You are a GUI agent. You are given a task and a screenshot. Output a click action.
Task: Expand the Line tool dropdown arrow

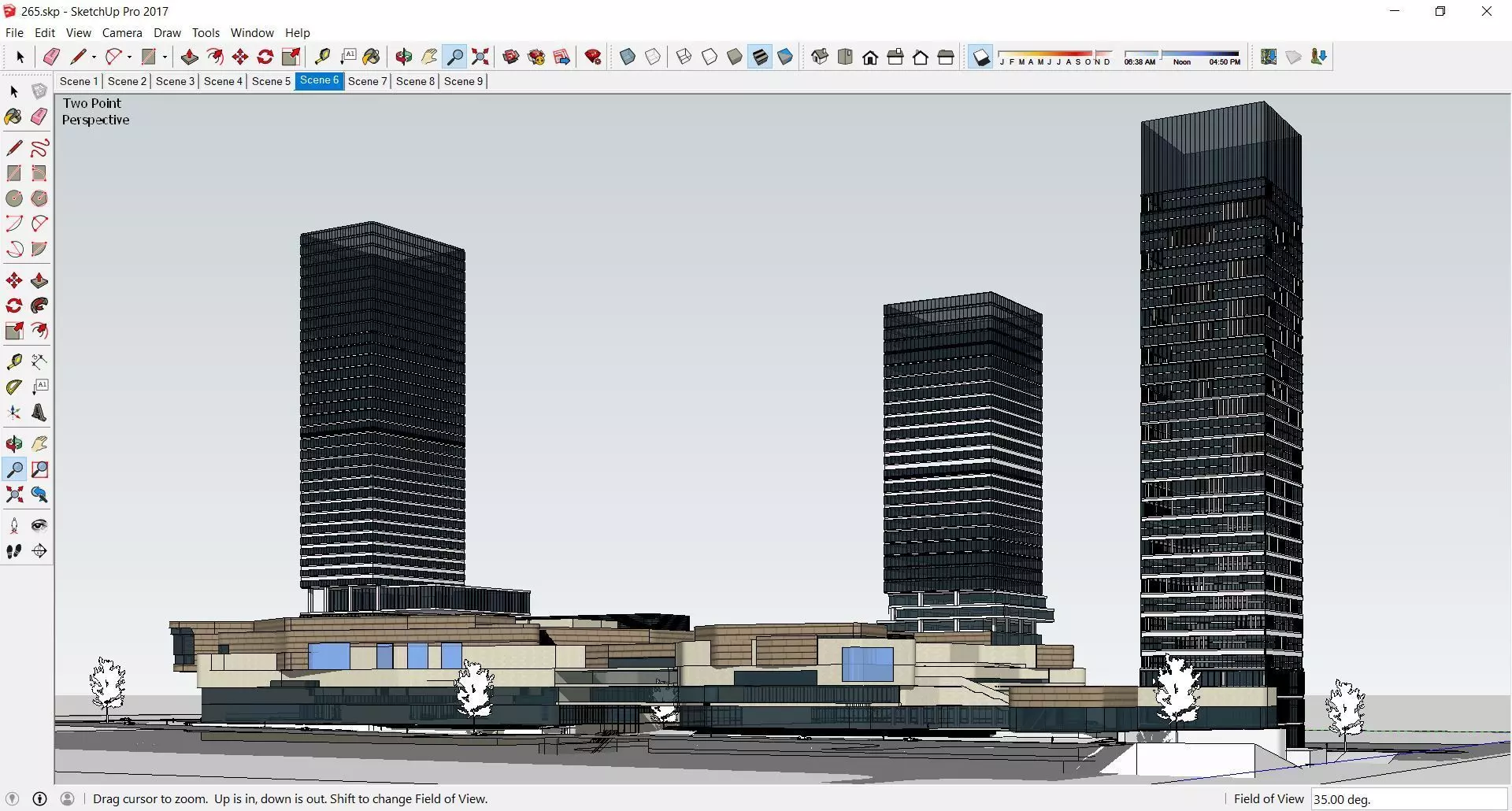pos(94,57)
